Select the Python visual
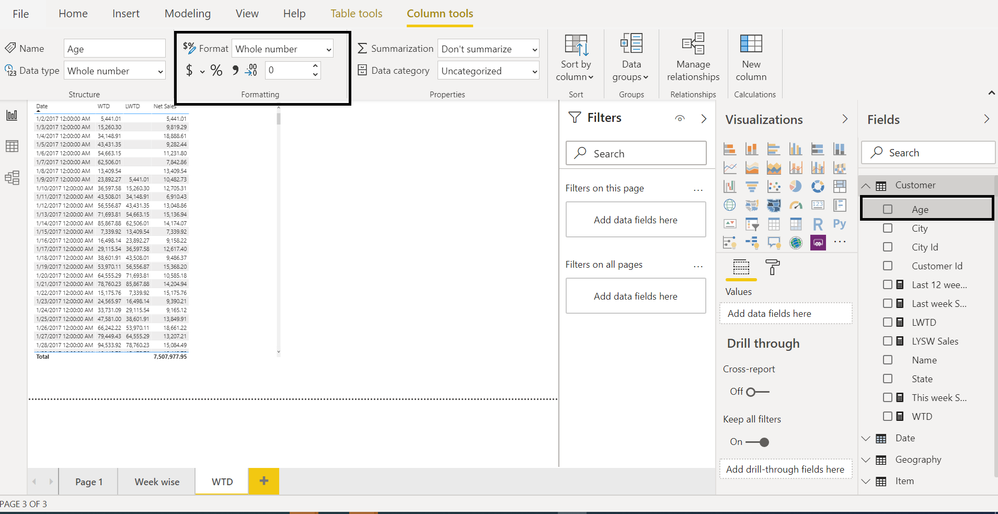The height and width of the screenshot is (514, 998). tap(840, 224)
